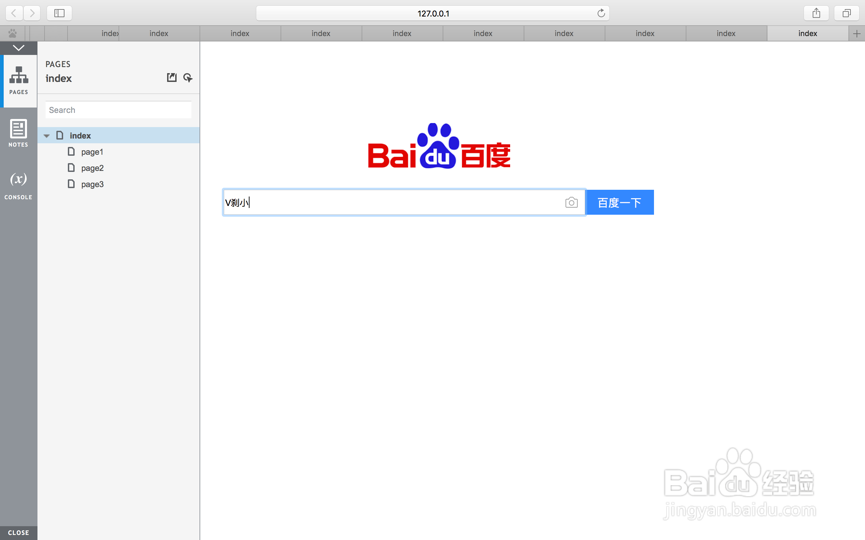Click the get links icon in Pages header
This screenshot has width=865, height=540.
pos(188,78)
